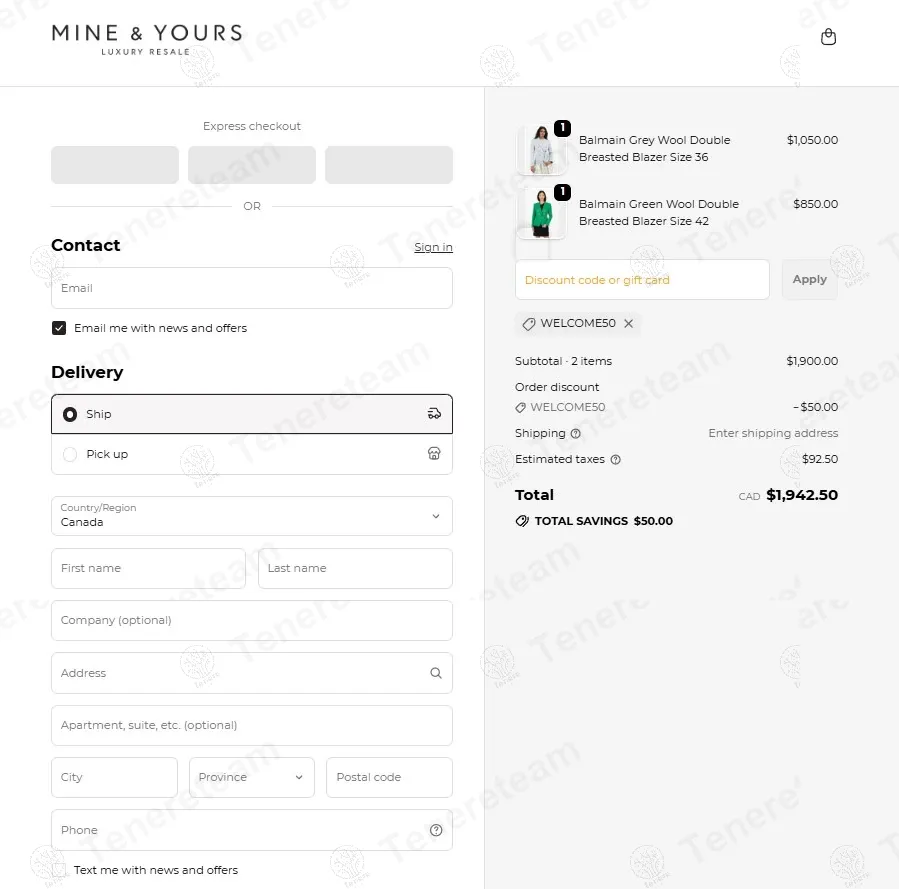Click the store pickup icon

434,454
